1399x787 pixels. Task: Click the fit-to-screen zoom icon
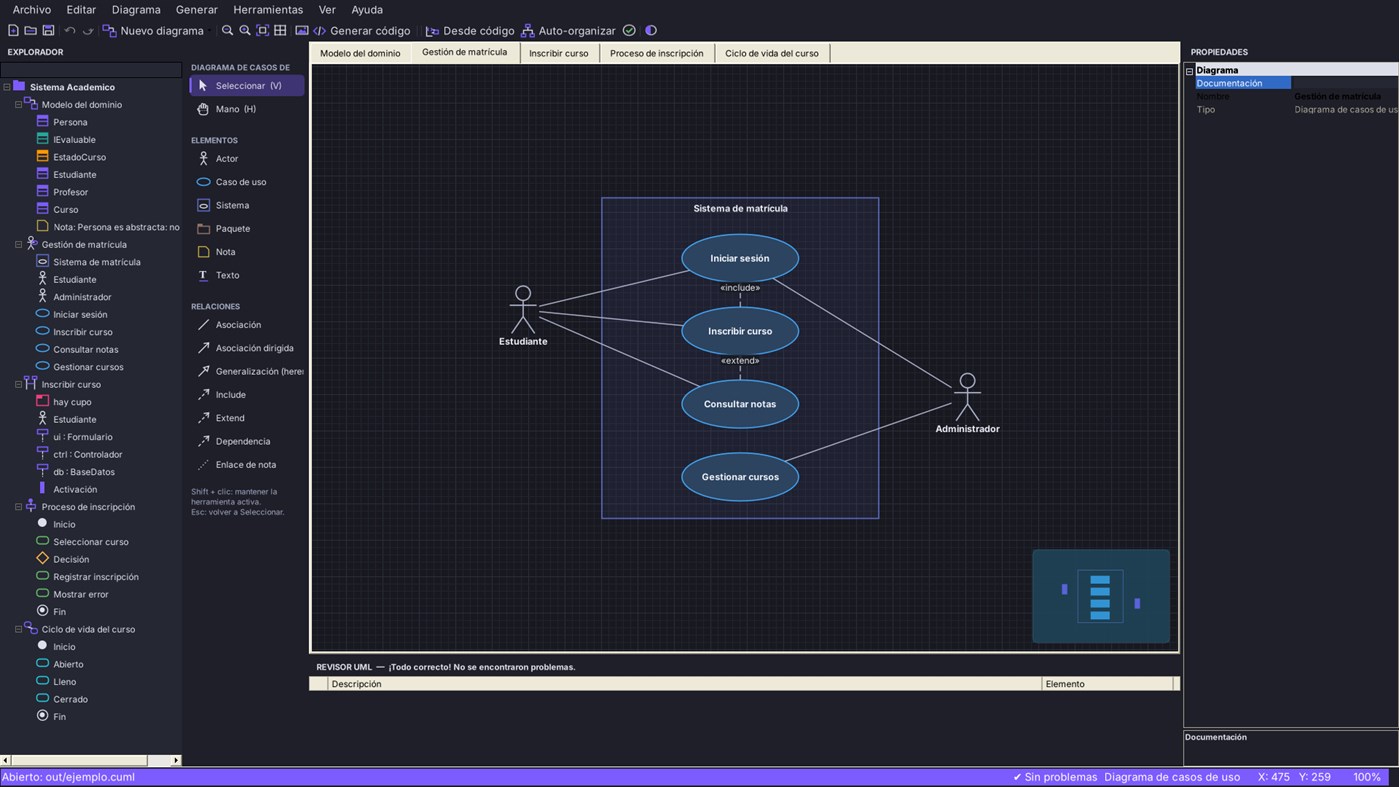(263, 31)
